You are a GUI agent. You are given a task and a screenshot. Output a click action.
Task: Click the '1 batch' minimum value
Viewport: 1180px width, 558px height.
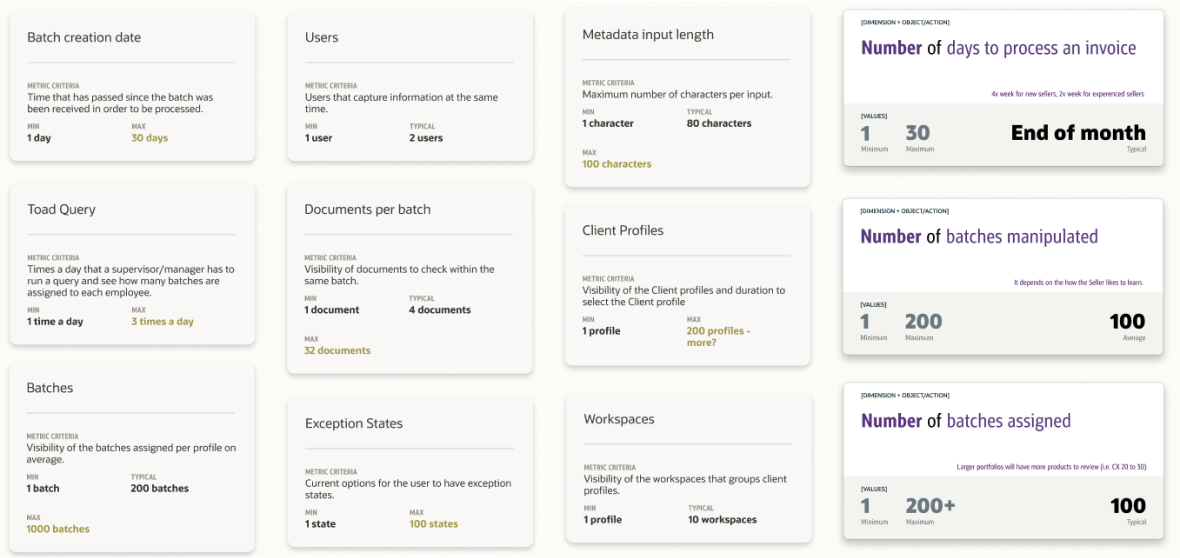(x=43, y=488)
